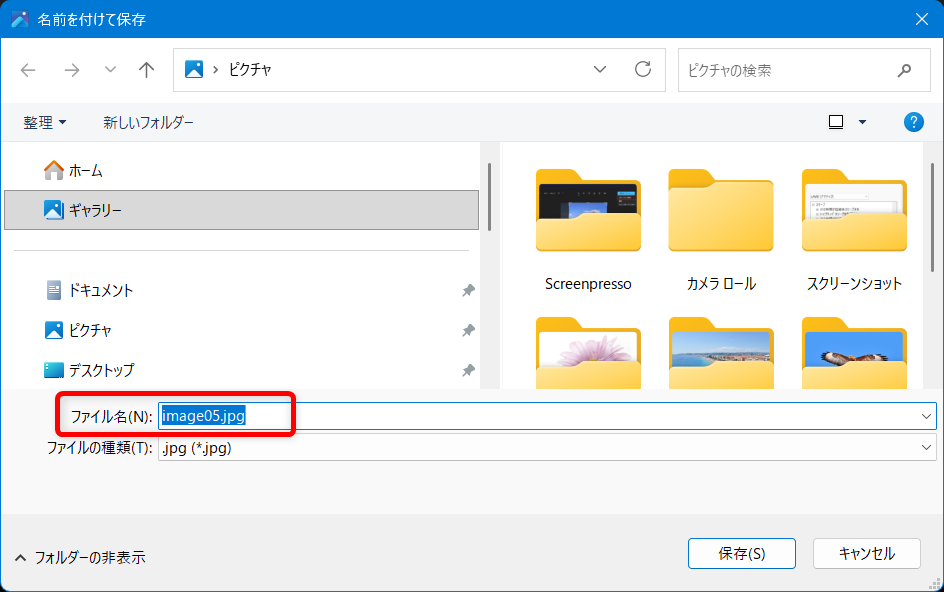Open the 整理 menu
944x592 pixels.
point(45,122)
